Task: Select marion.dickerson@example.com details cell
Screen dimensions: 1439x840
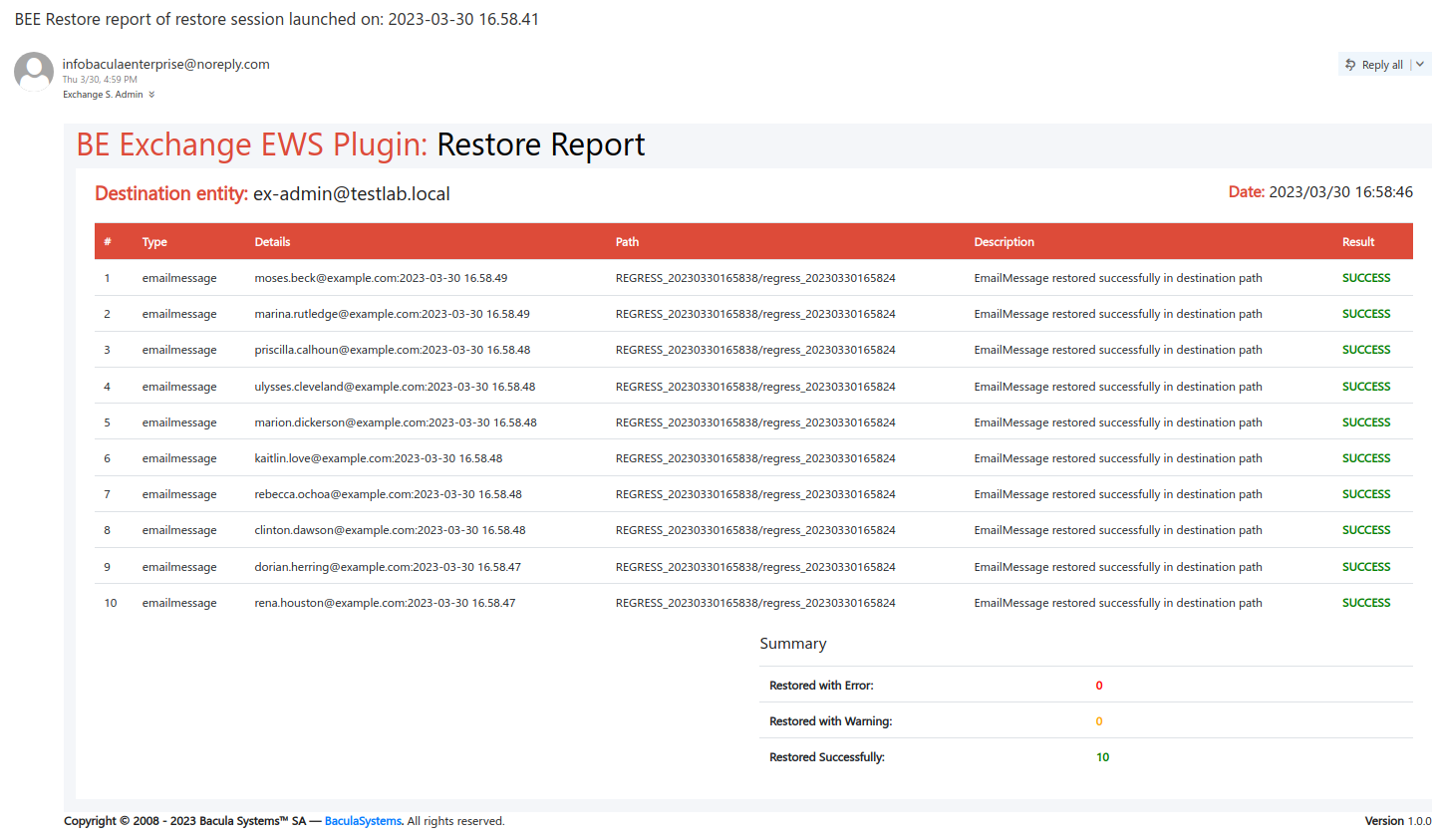Action: (x=395, y=422)
